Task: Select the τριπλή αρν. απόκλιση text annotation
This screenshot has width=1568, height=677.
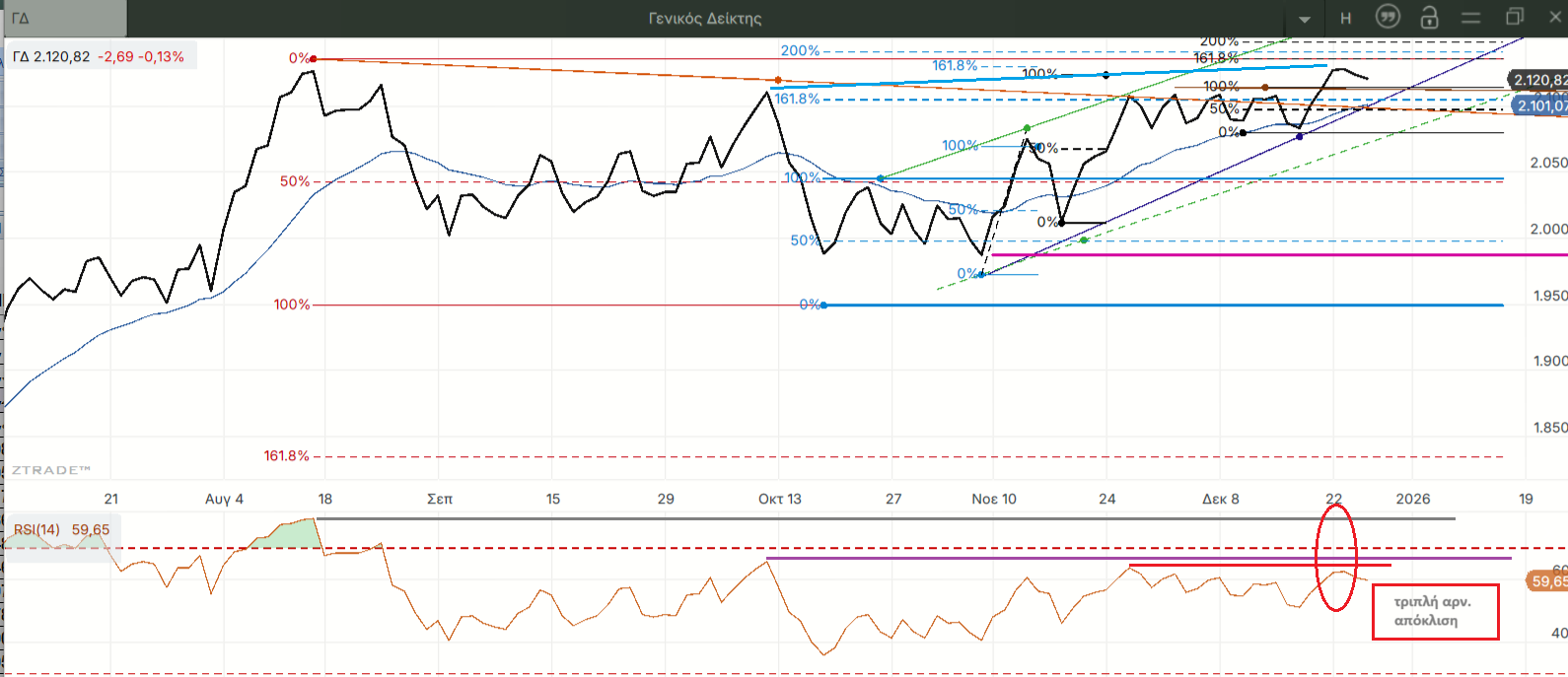Action: (x=1435, y=611)
